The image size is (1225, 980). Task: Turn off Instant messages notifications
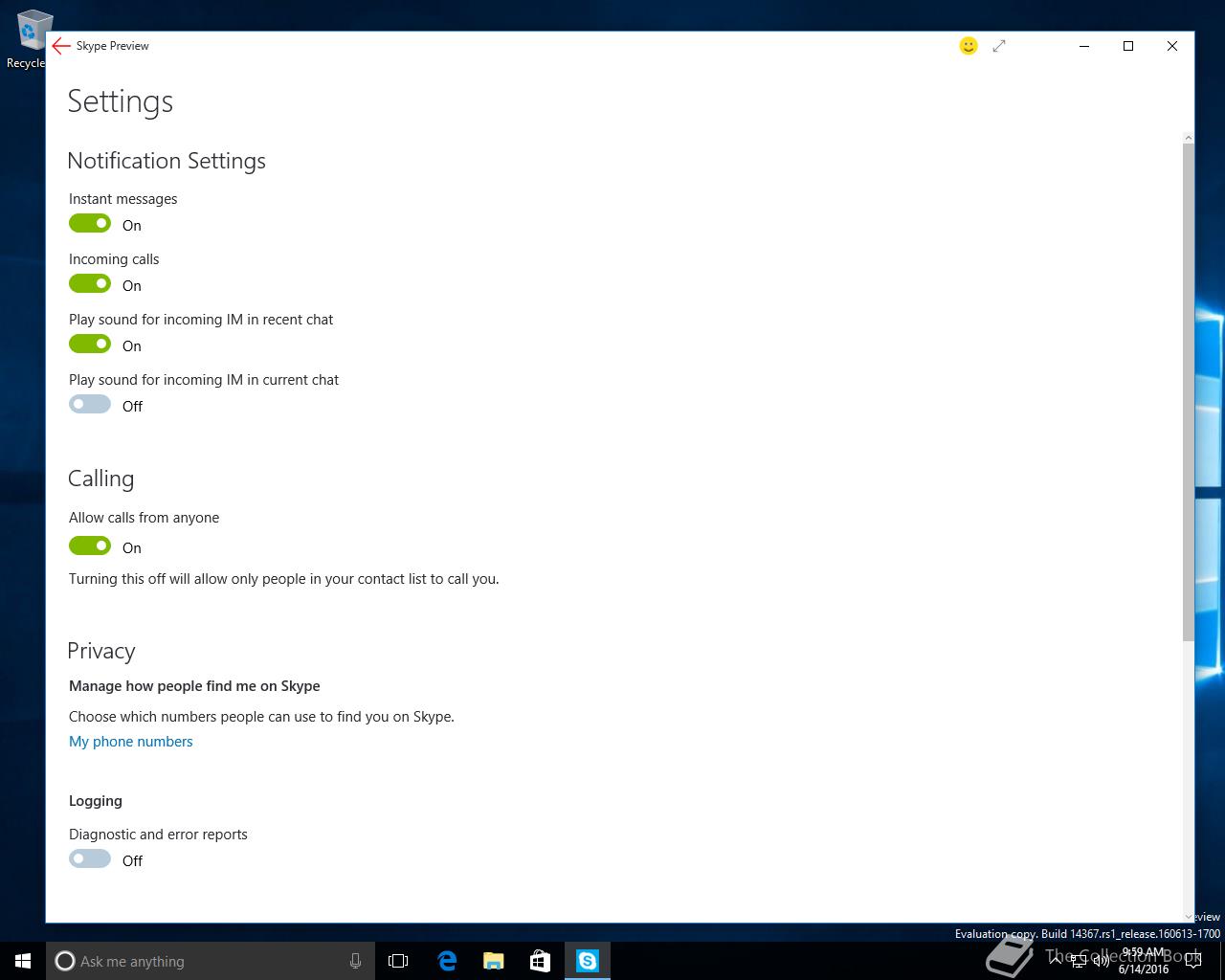click(90, 223)
